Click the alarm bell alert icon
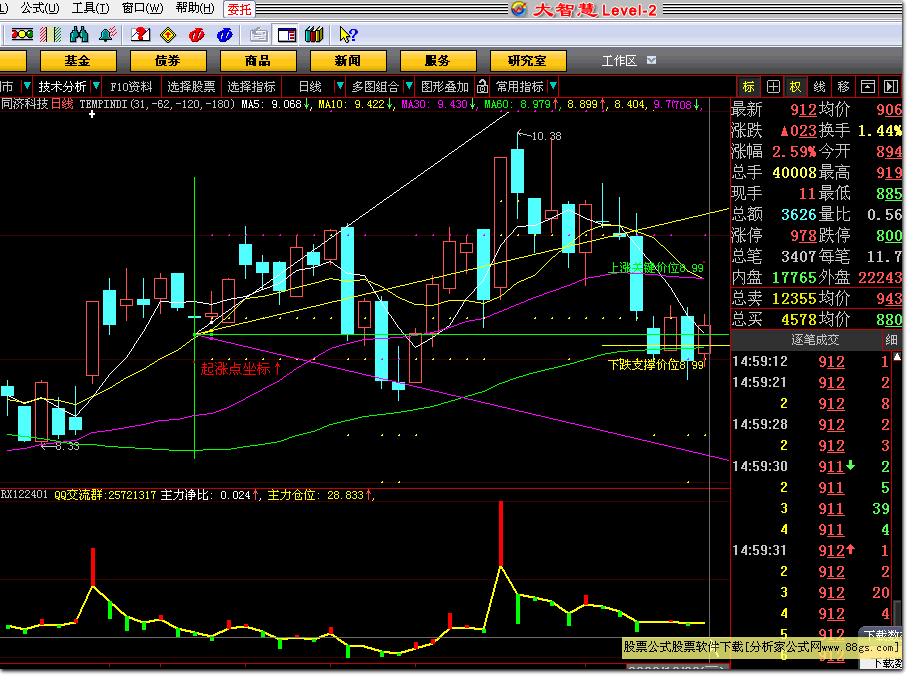The image size is (909, 676). tap(107, 35)
